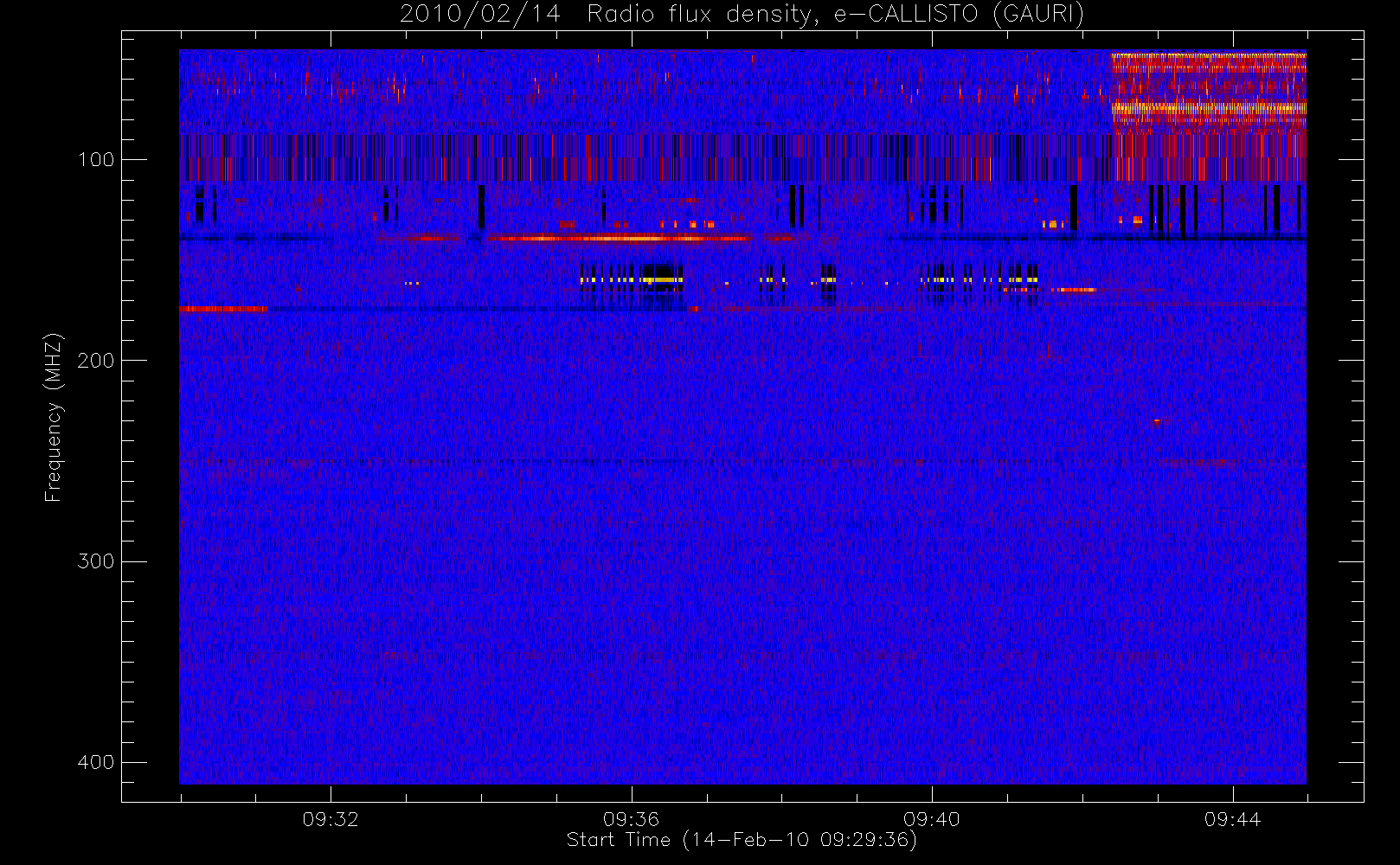Click the small red spot near 230 MHz

click(1158, 421)
